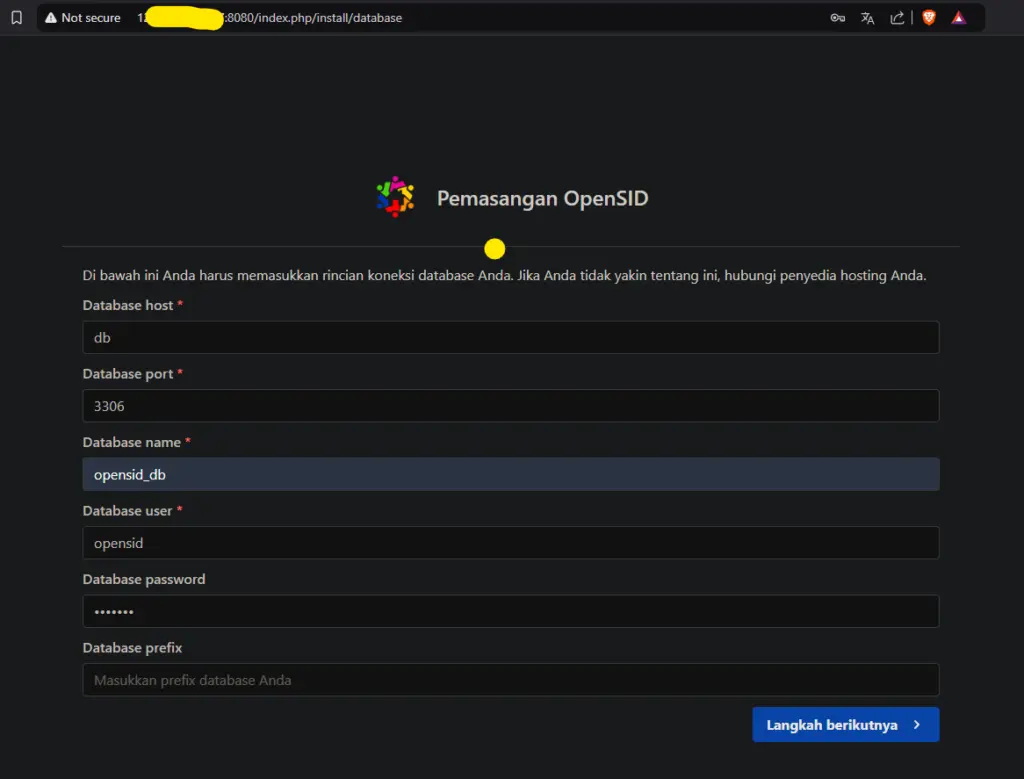This screenshot has height=779, width=1024.
Task: Open the Brave Rewards triangle icon
Action: tap(959, 18)
